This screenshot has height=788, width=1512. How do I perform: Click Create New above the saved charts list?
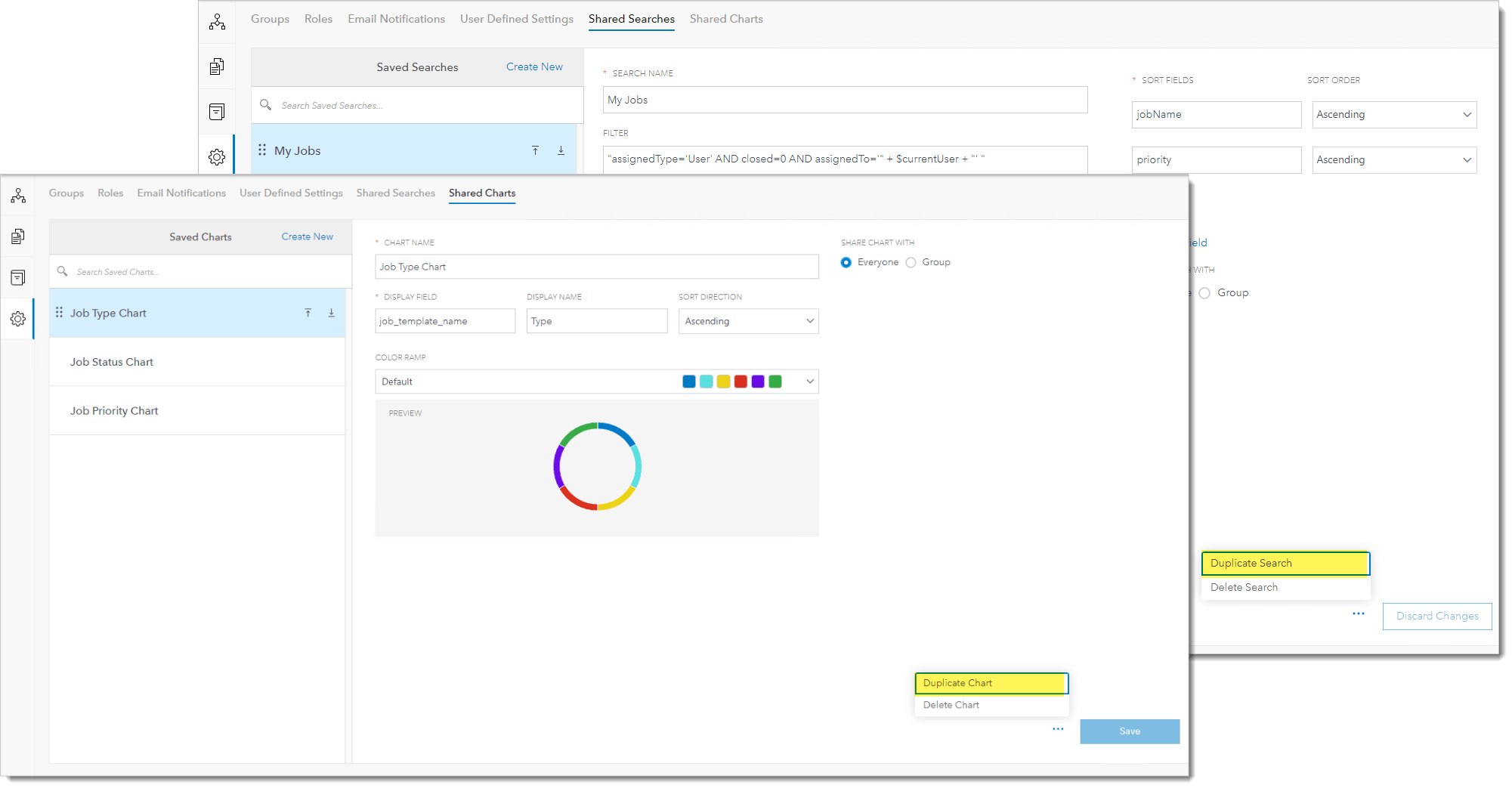pyautogui.click(x=307, y=236)
